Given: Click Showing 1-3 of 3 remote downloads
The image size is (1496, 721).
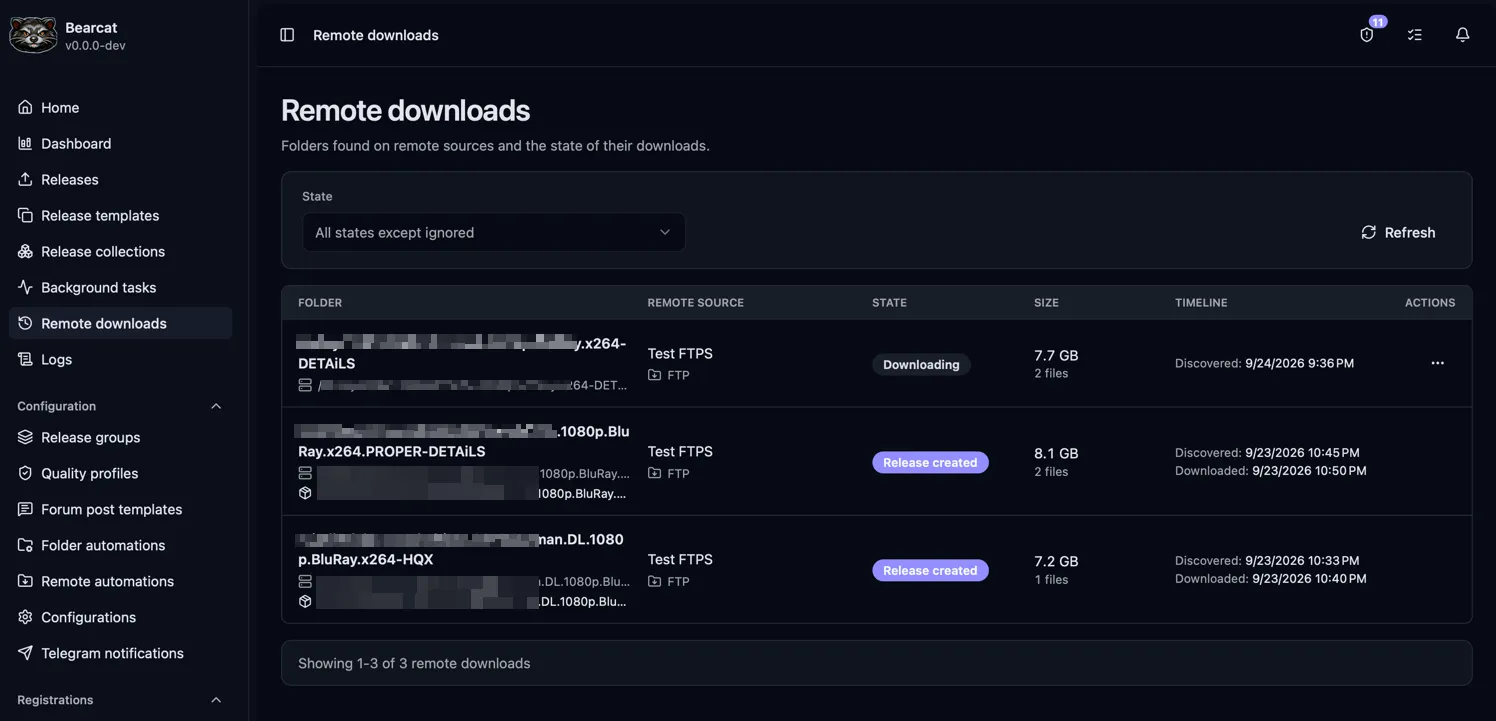Looking at the screenshot, I should pos(414,663).
